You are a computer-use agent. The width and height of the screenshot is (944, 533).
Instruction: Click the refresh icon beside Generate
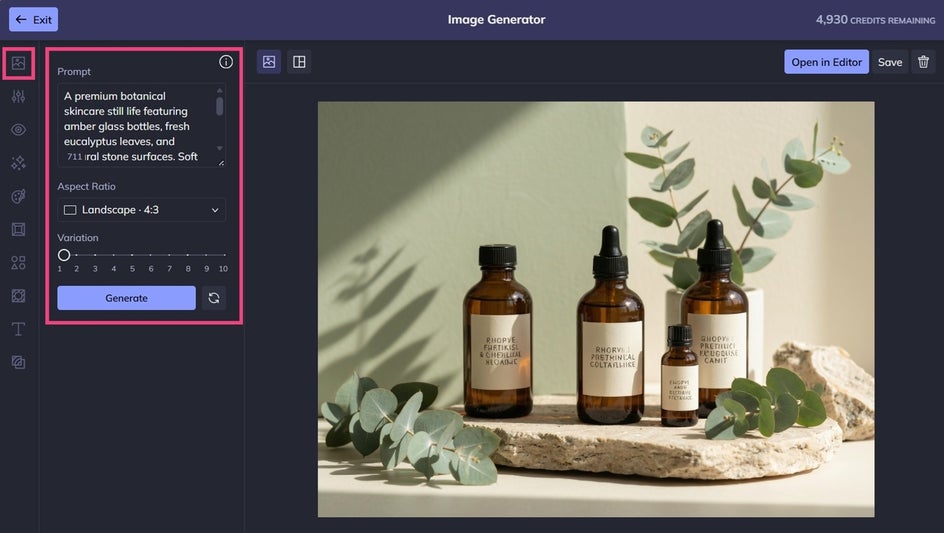coord(214,298)
